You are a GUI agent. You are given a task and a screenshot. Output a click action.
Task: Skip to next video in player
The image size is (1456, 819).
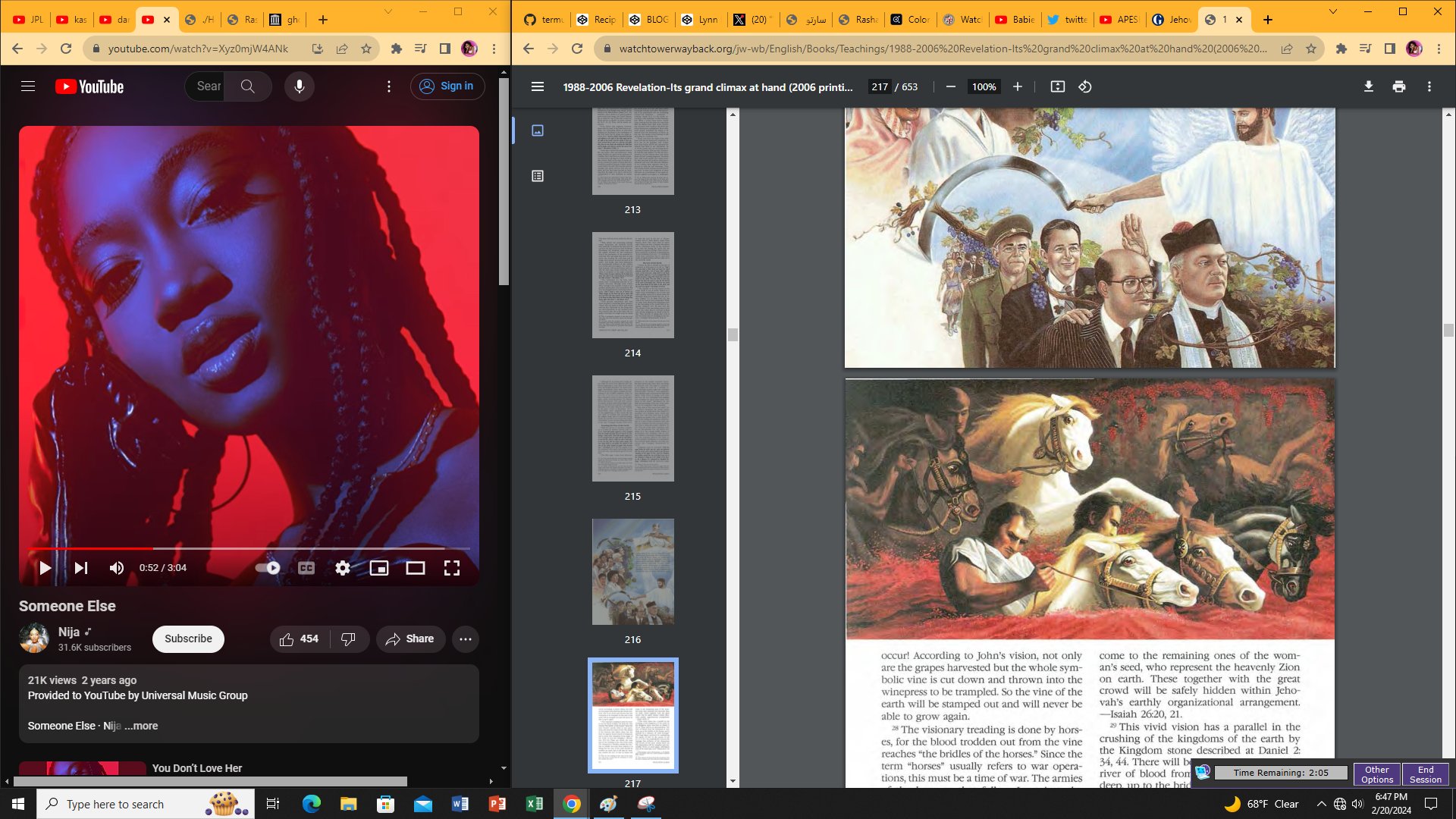point(81,568)
